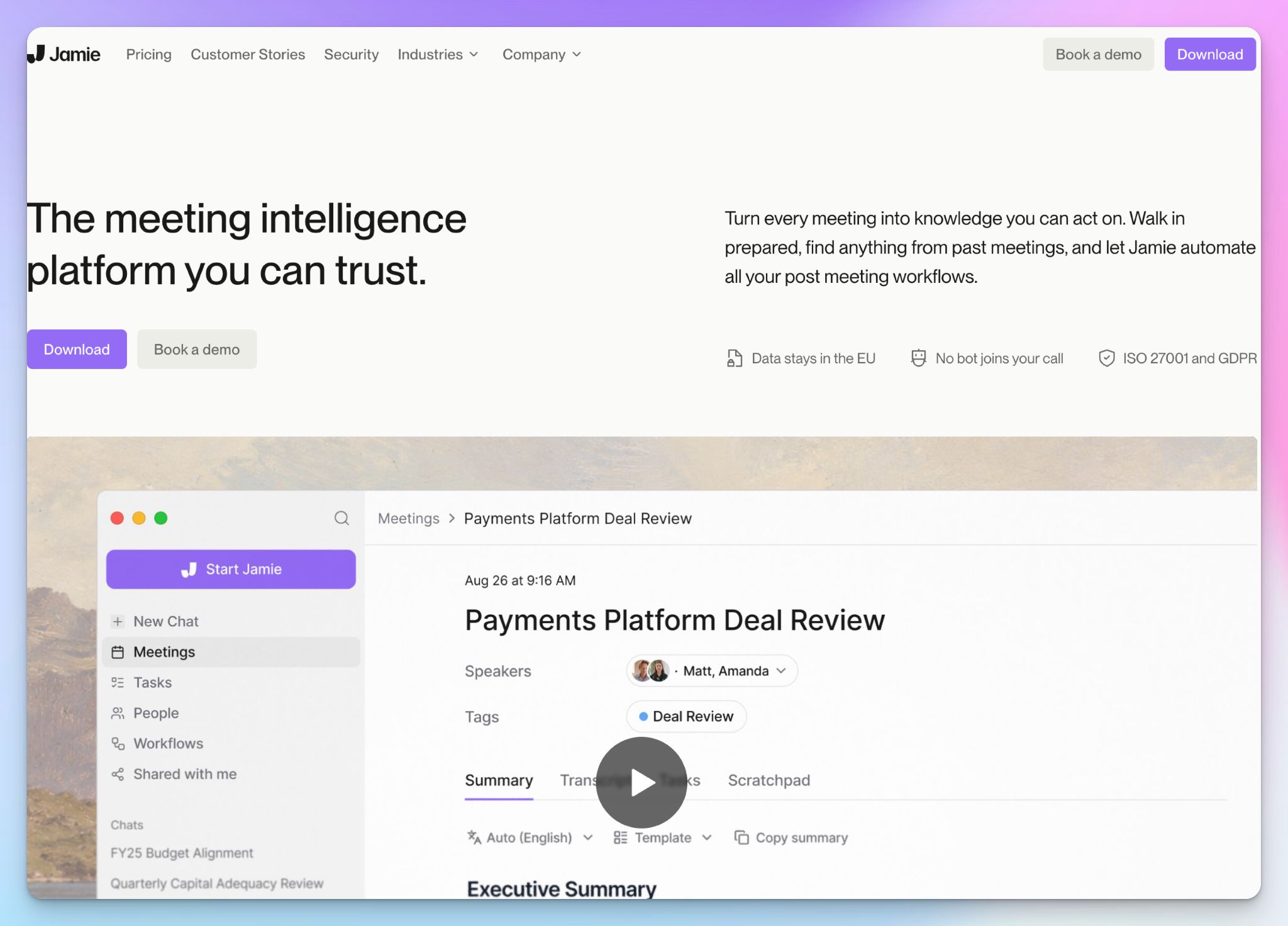Switch to the Summary tab

499,780
